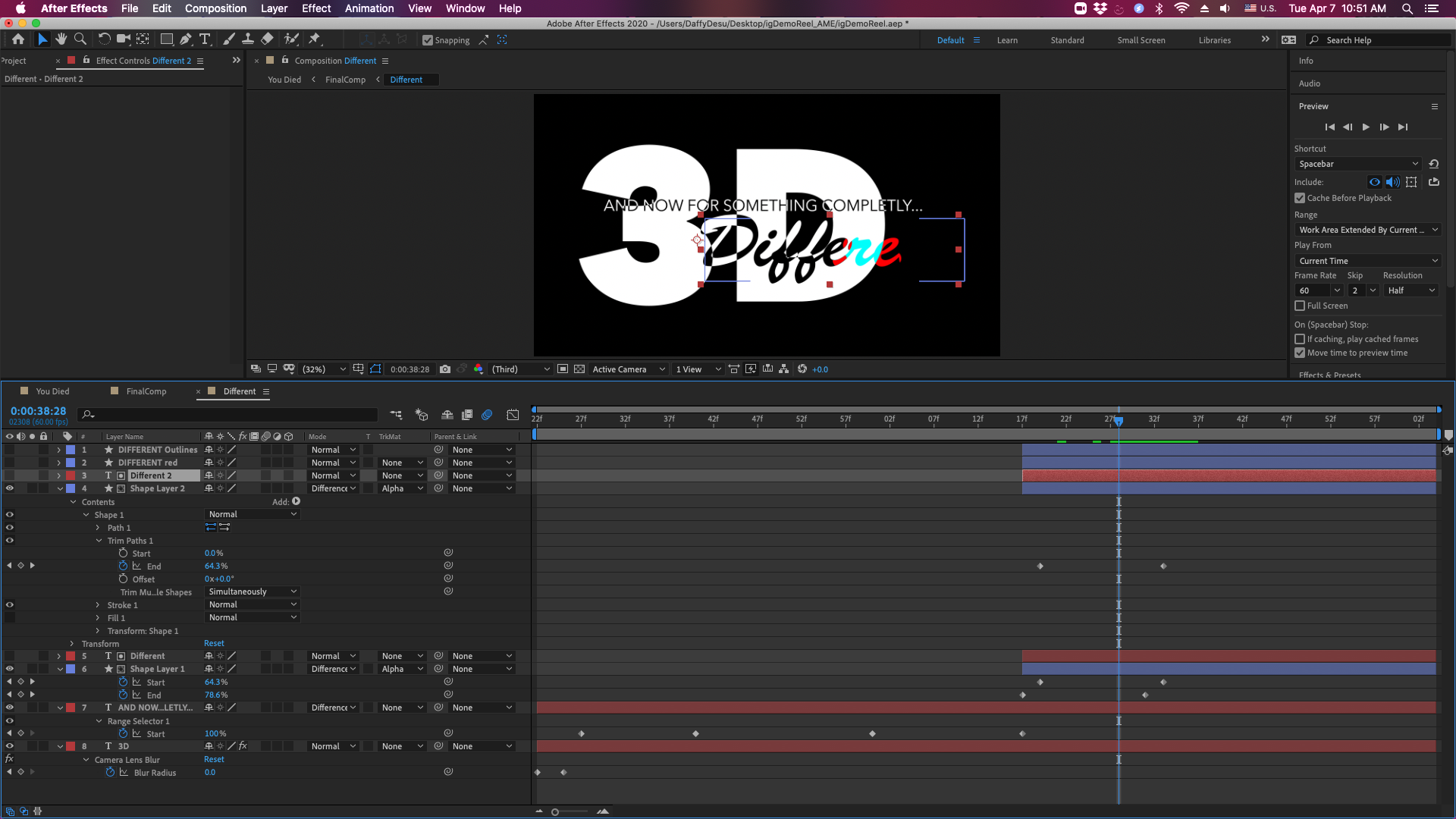The height and width of the screenshot is (819, 1456).
Task: Open channel and color management icon
Action: pos(479,369)
